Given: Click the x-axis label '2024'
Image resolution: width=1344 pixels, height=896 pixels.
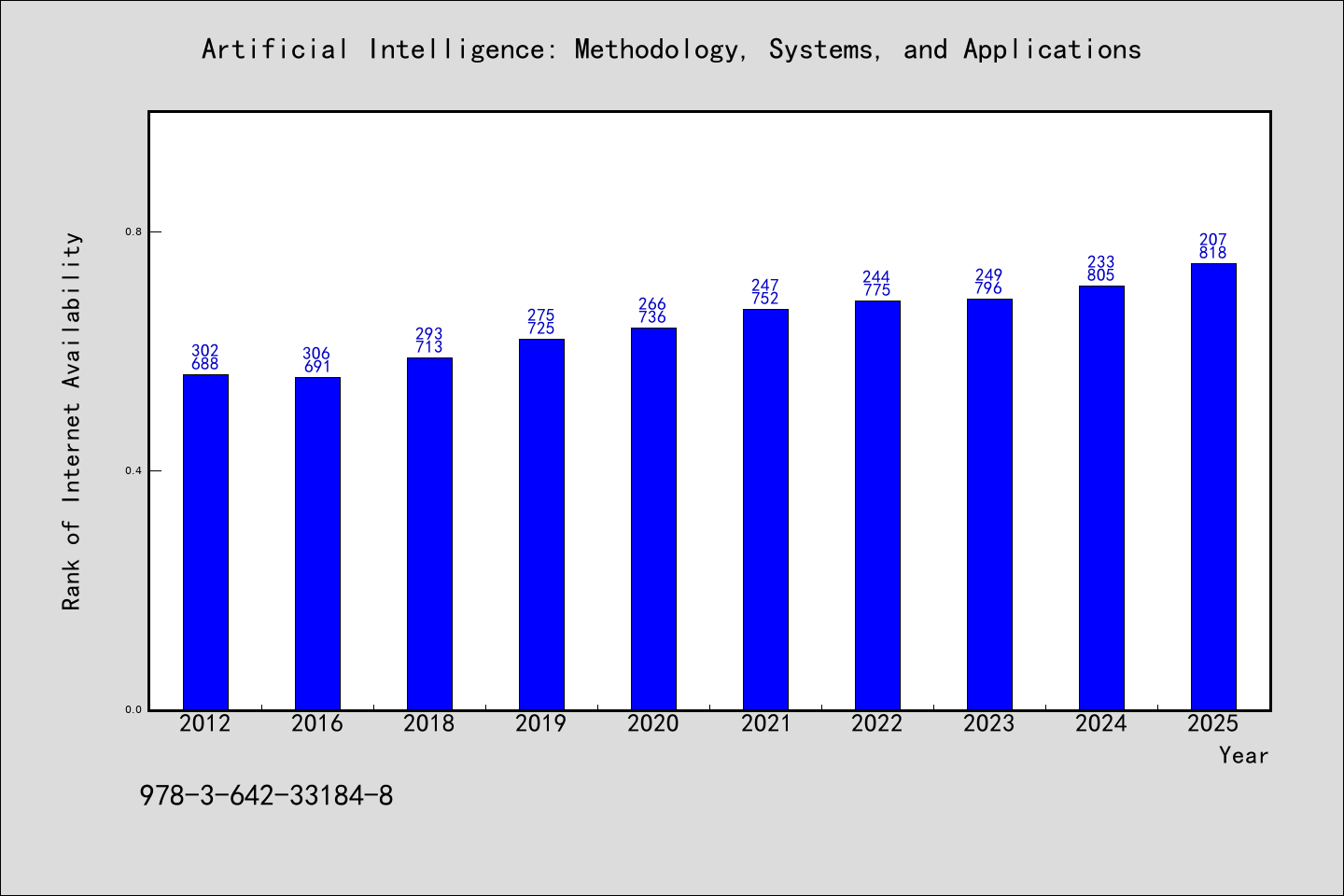Looking at the screenshot, I should pyautogui.click(x=1101, y=723).
